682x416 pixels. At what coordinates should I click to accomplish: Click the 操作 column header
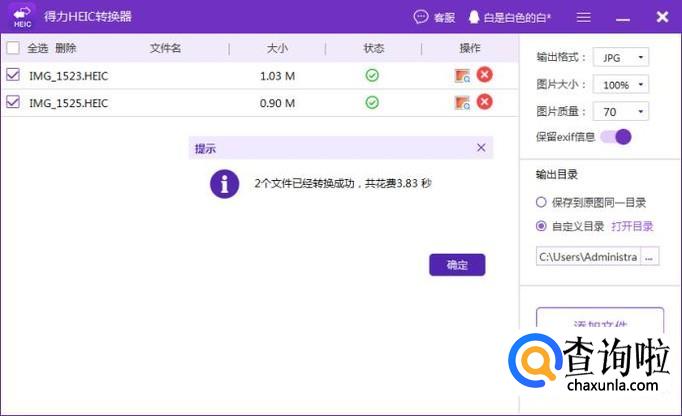(x=470, y=48)
